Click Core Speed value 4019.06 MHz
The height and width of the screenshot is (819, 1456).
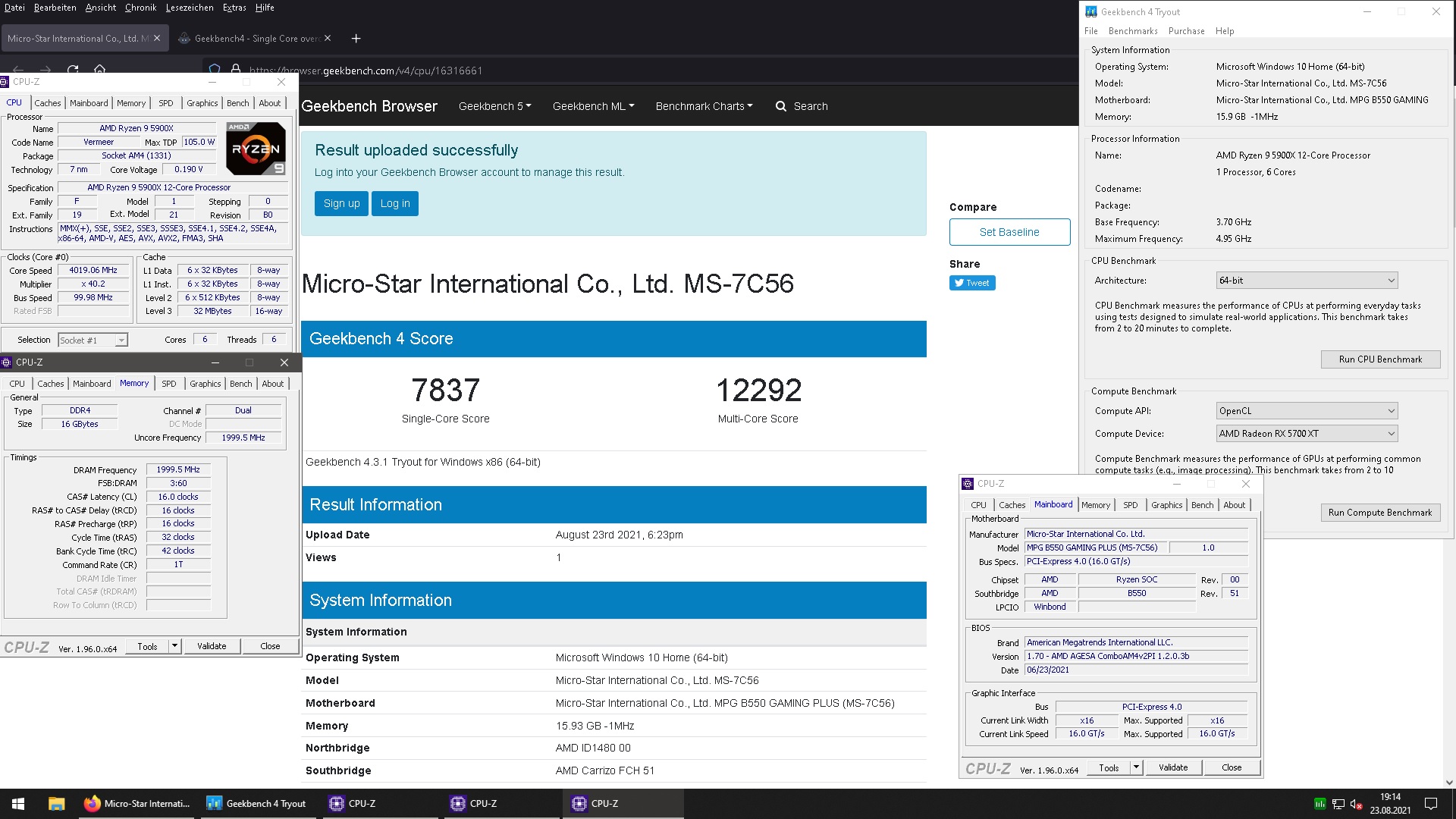point(93,271)
